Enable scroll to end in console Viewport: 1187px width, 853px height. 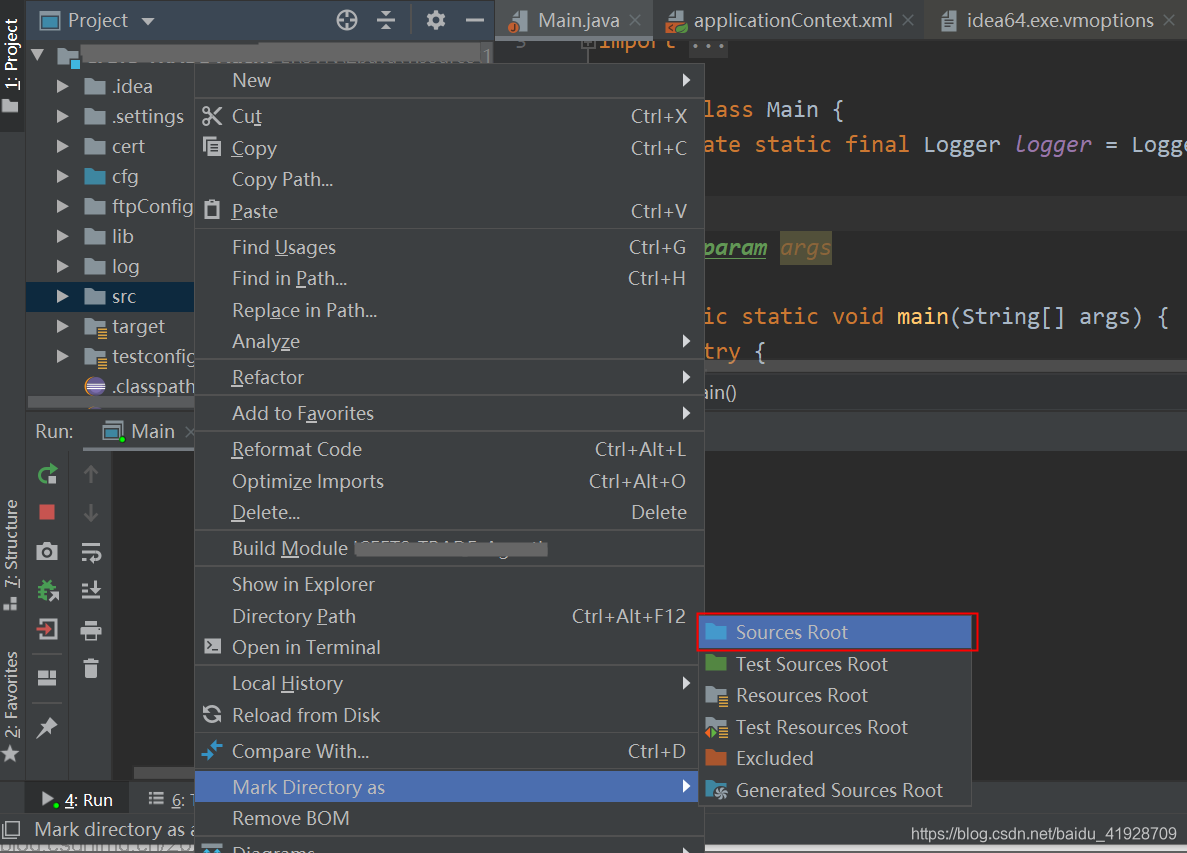89,590
